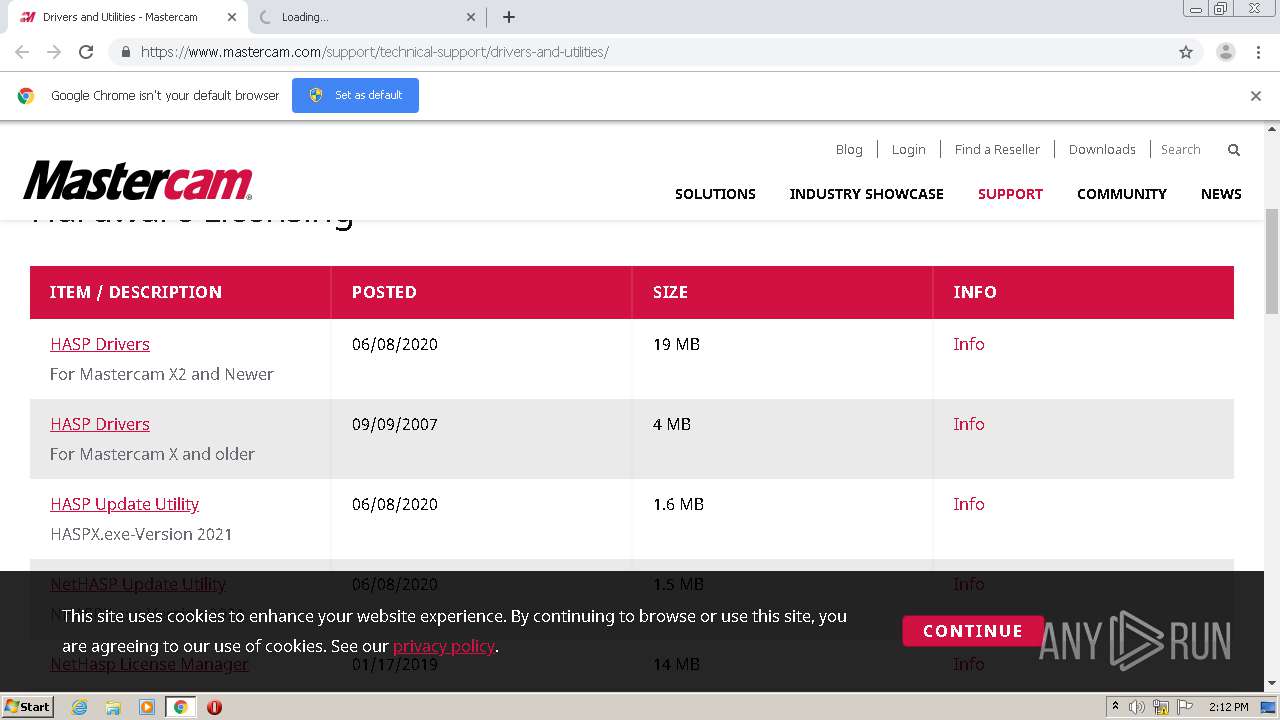Click the Login link
Screen dimensions: 1280x720
(x=908, y=149)
